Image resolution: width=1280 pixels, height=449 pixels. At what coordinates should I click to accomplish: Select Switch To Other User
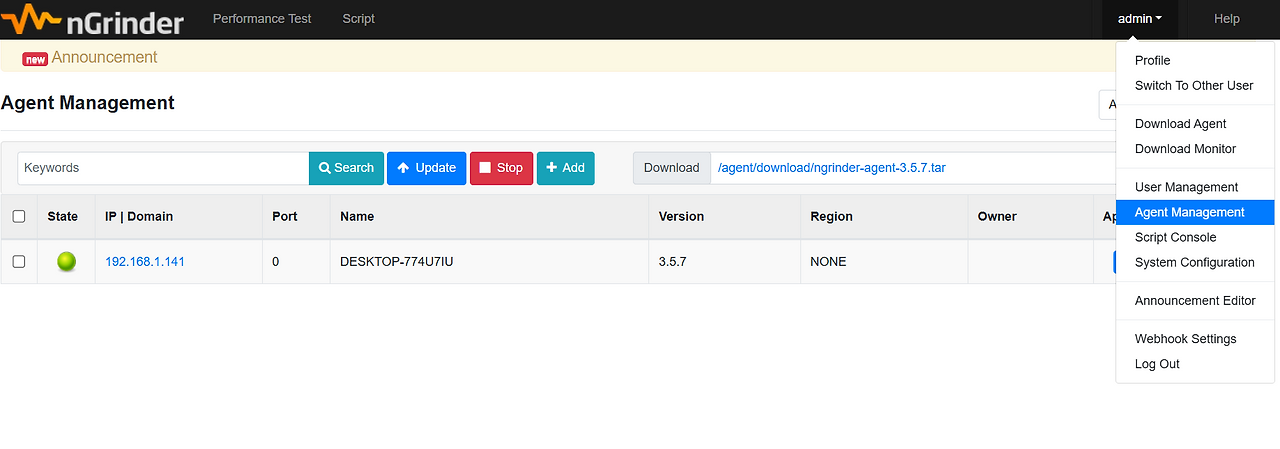point(1195,86)
